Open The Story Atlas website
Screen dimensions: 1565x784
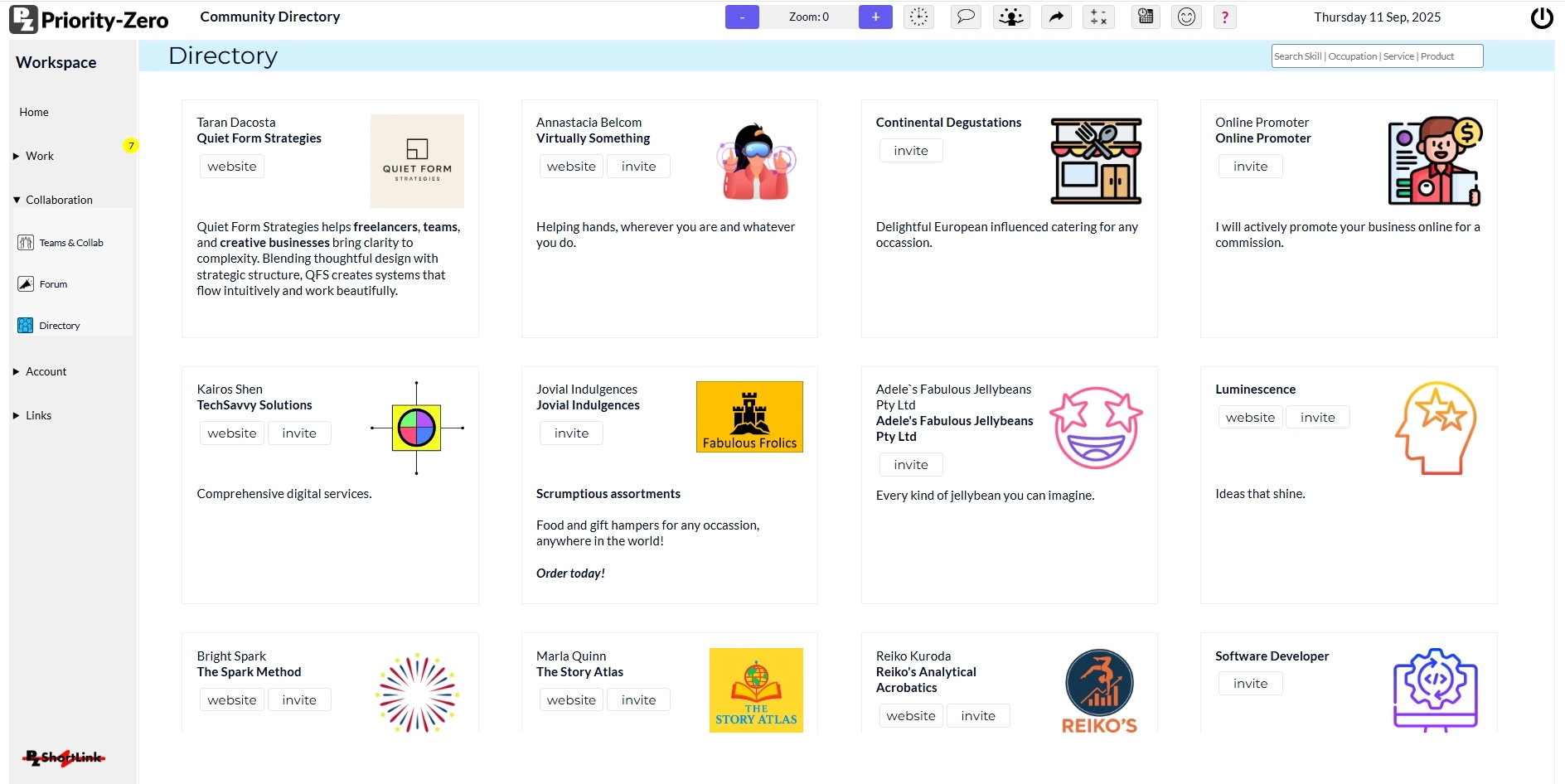(571, 700)
